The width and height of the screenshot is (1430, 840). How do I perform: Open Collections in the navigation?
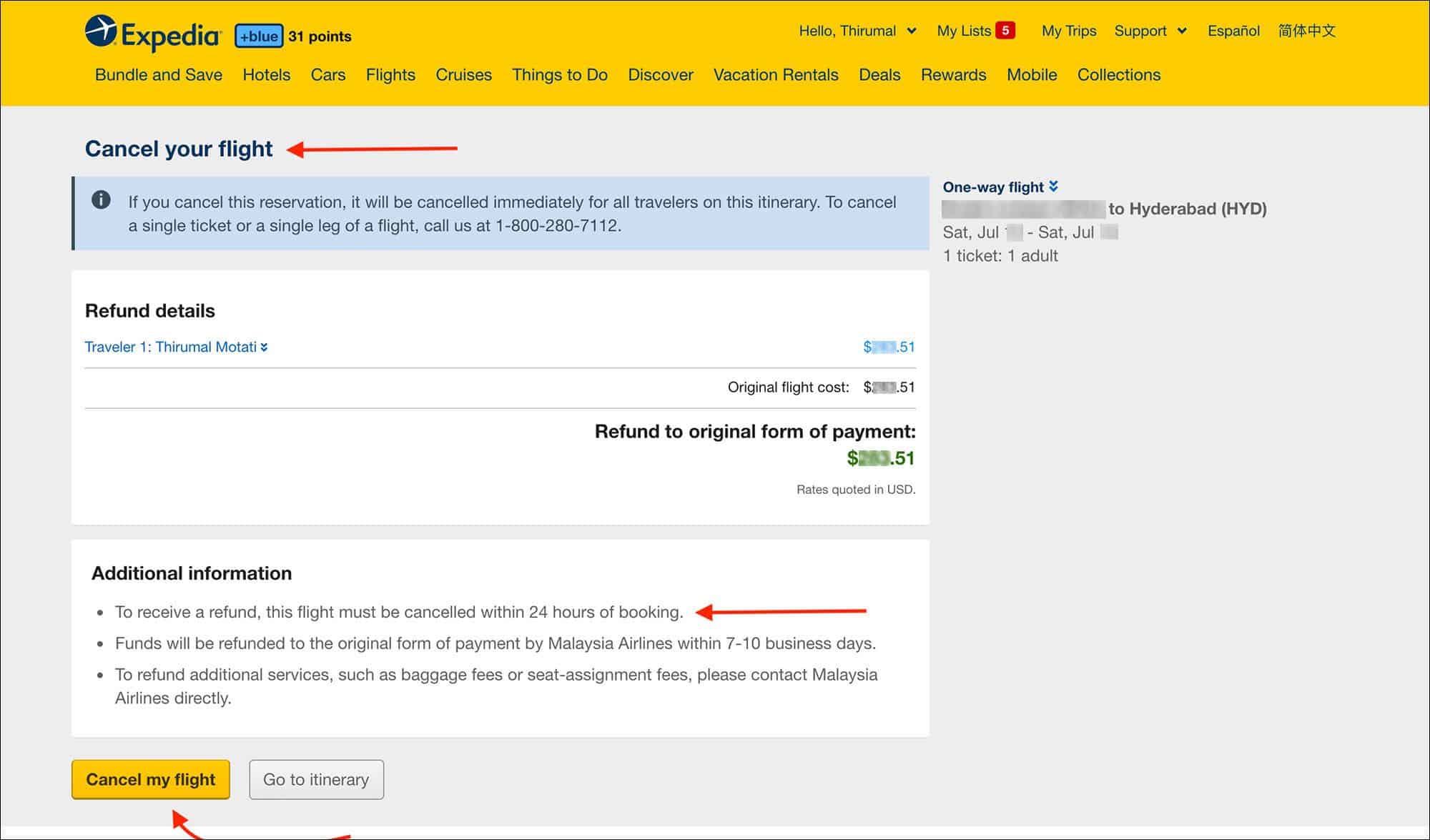[1119, 75]
